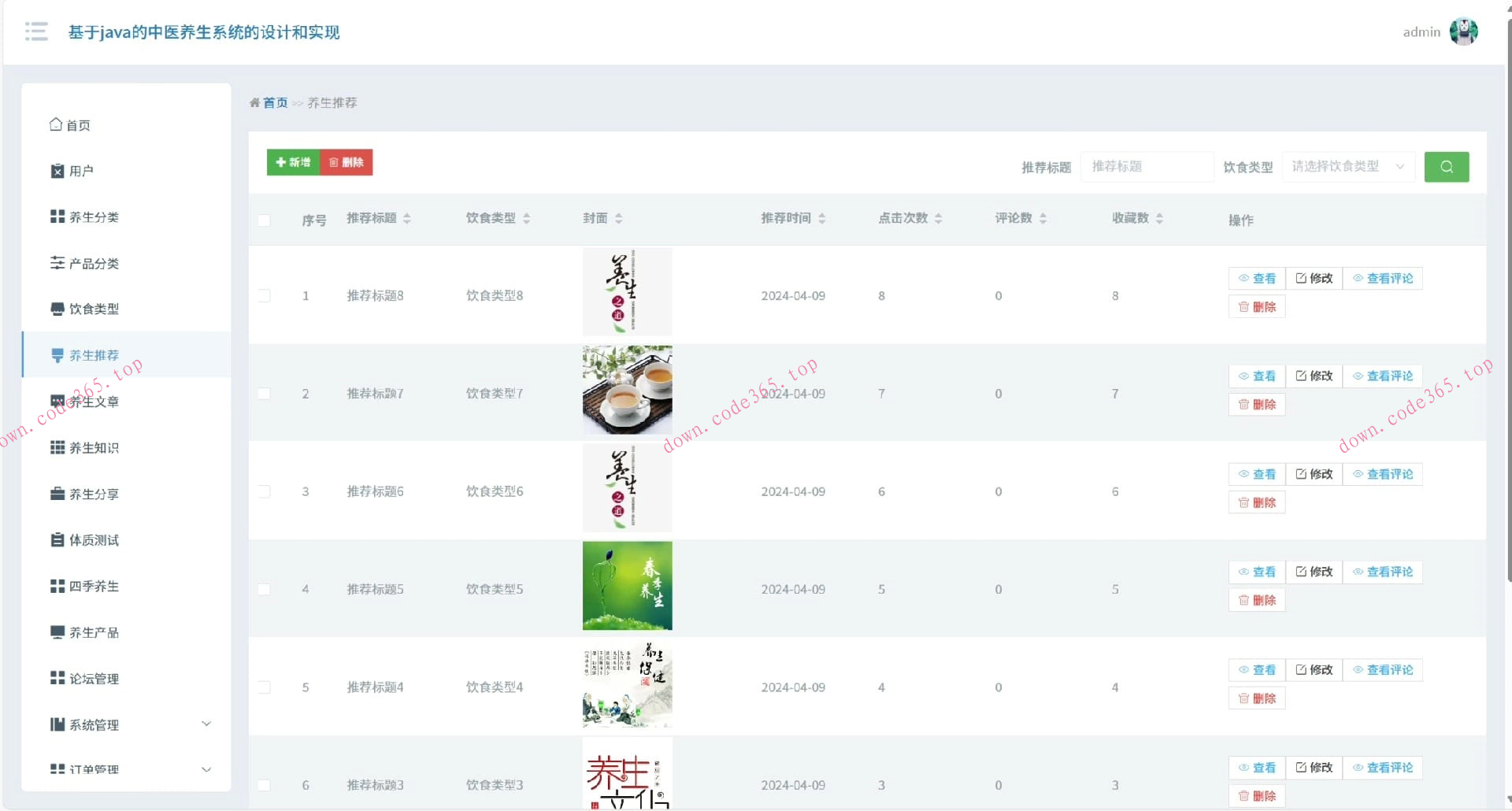
Task: Go to 养生知识 menu item
Action: (126, 447)
